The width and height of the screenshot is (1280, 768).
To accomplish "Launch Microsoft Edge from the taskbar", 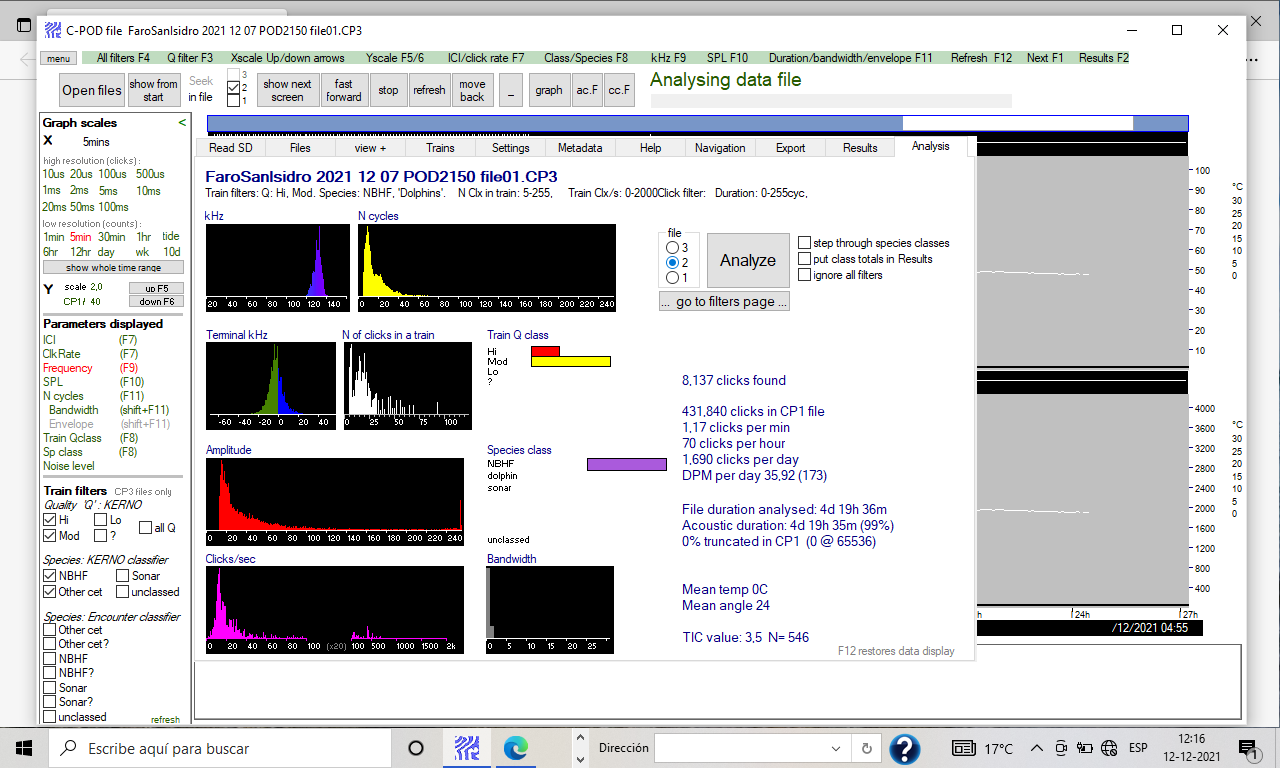I will tap(516, 748).
